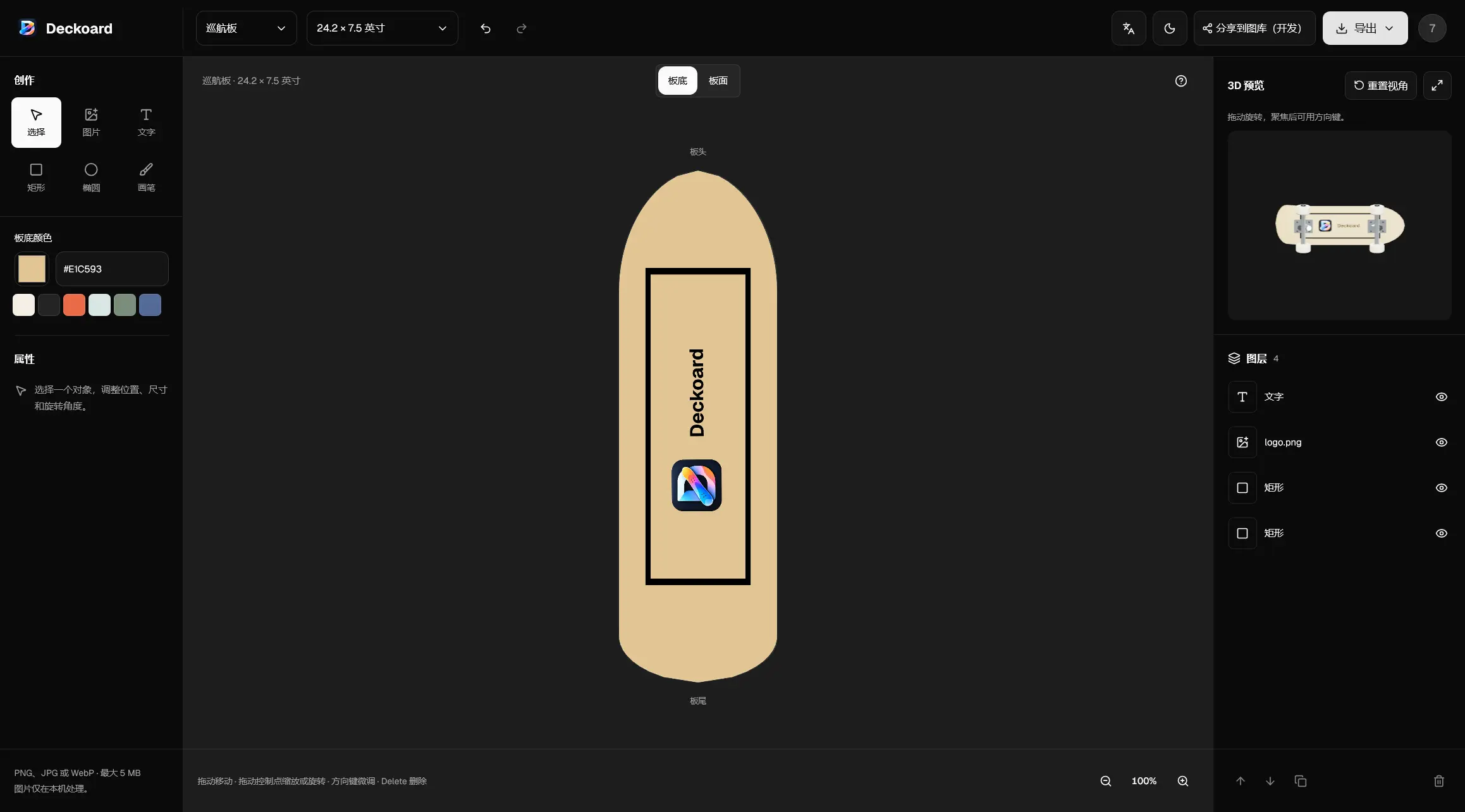
Task: Open the user avatar labeled 7
Action: 1432,28
